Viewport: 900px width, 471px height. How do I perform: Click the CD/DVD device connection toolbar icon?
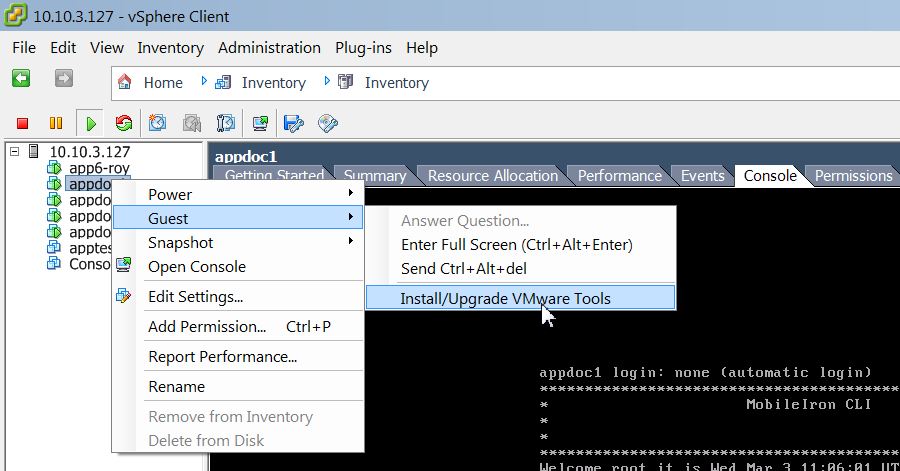pyautogui.click(x=328, y=123)
